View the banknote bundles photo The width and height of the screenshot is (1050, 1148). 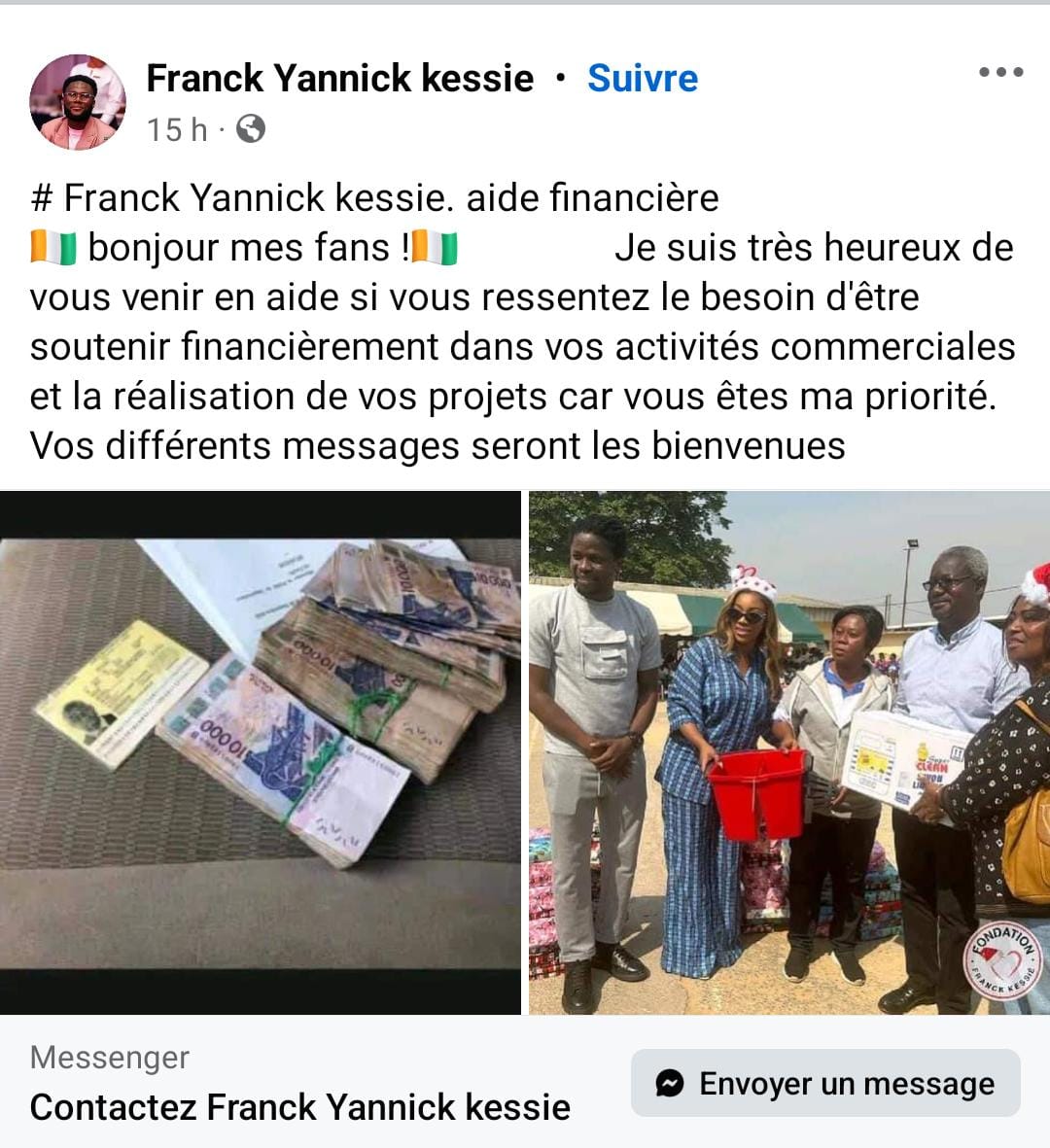pos(260,752)
